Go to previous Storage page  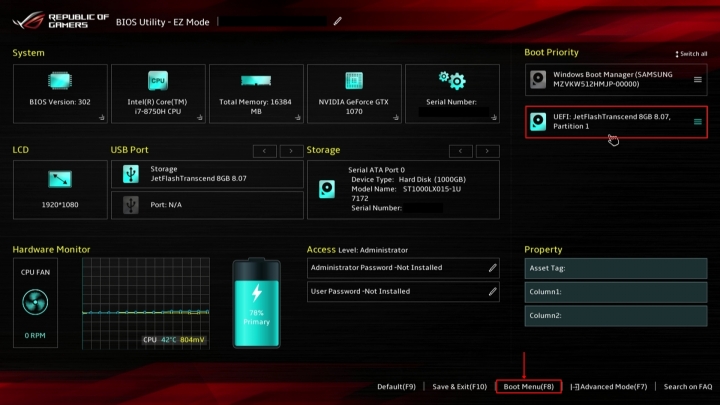click(461, 151)
